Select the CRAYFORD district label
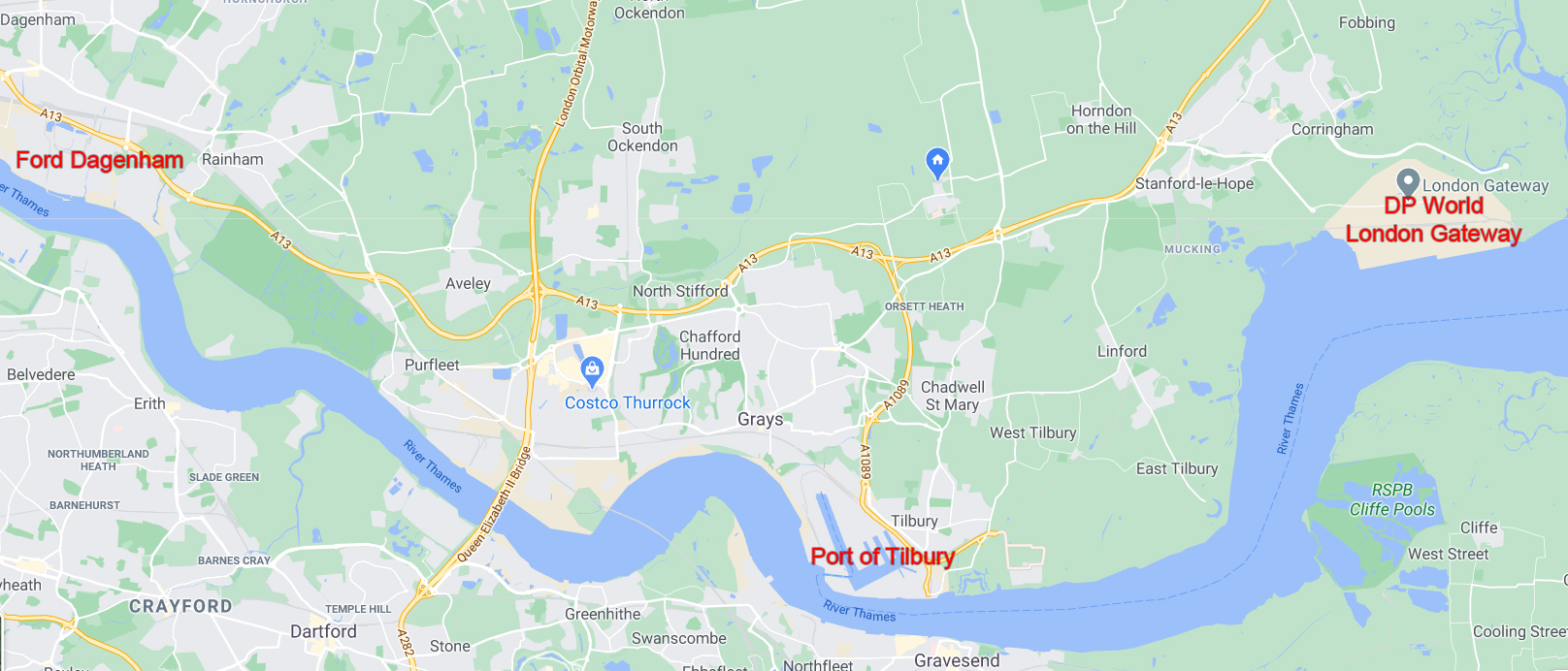 [x=180, y=606]
